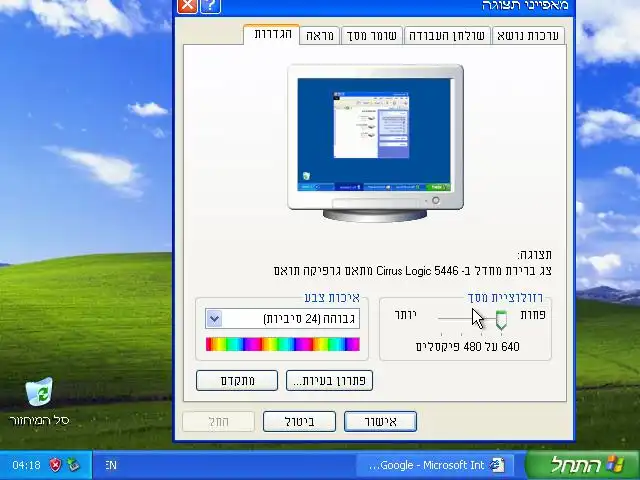Click the screen resolution slider thumb
Screen dimensions: 640x480
coord(501,320)
